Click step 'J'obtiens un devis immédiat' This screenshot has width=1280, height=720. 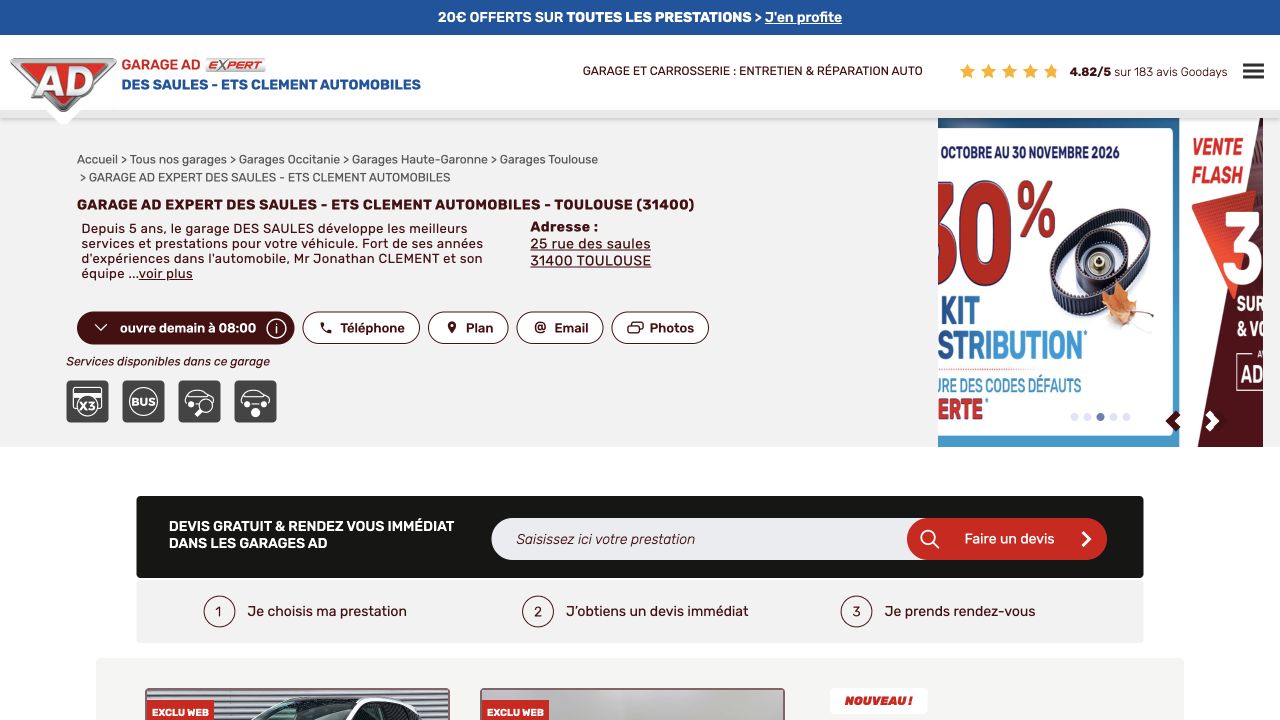(x=635, y=611)
